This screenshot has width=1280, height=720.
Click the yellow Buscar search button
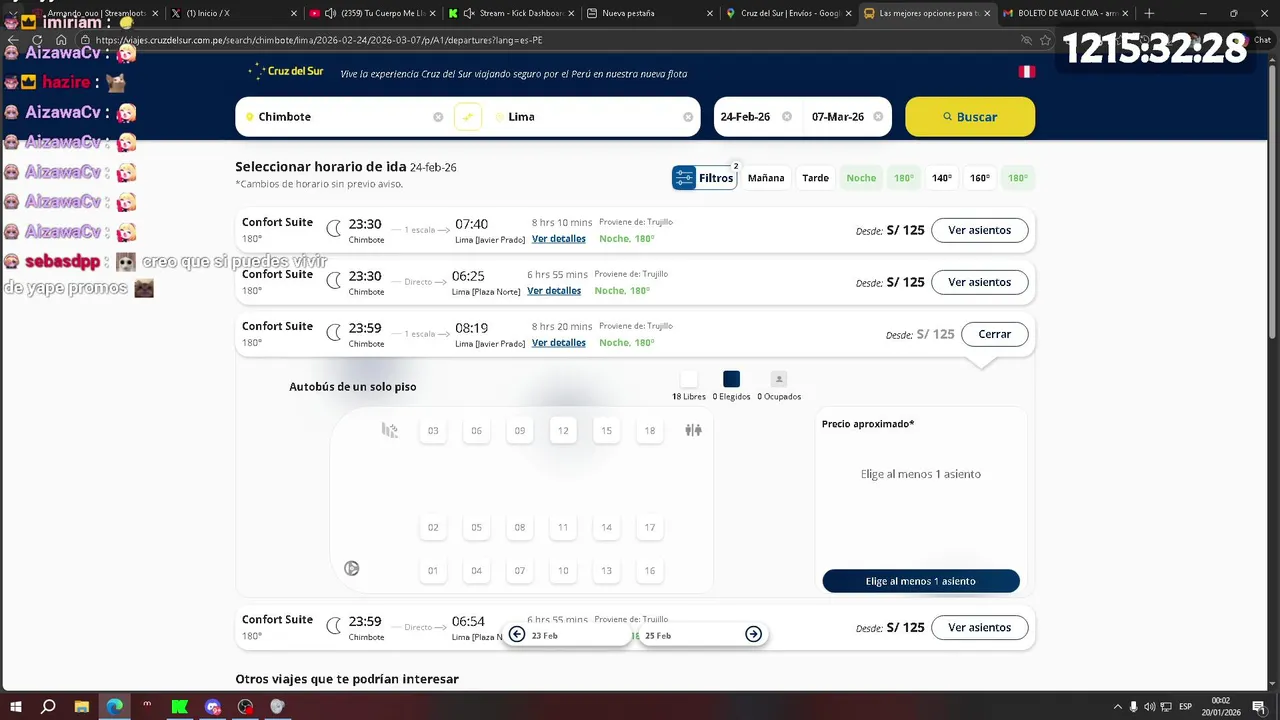970,117
